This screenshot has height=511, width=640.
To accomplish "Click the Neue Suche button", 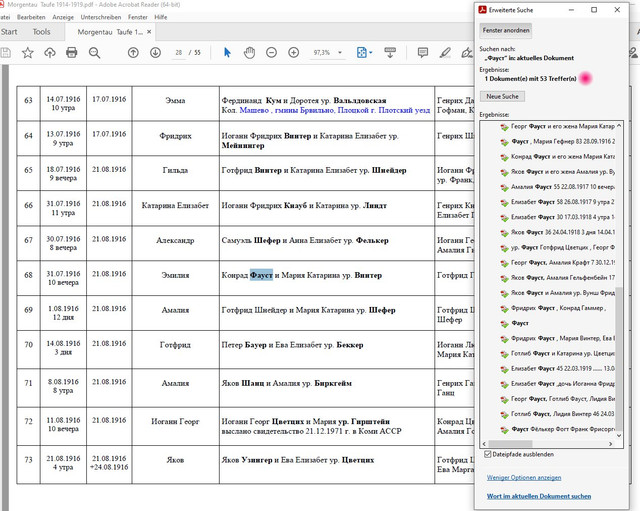I will 502,96.
